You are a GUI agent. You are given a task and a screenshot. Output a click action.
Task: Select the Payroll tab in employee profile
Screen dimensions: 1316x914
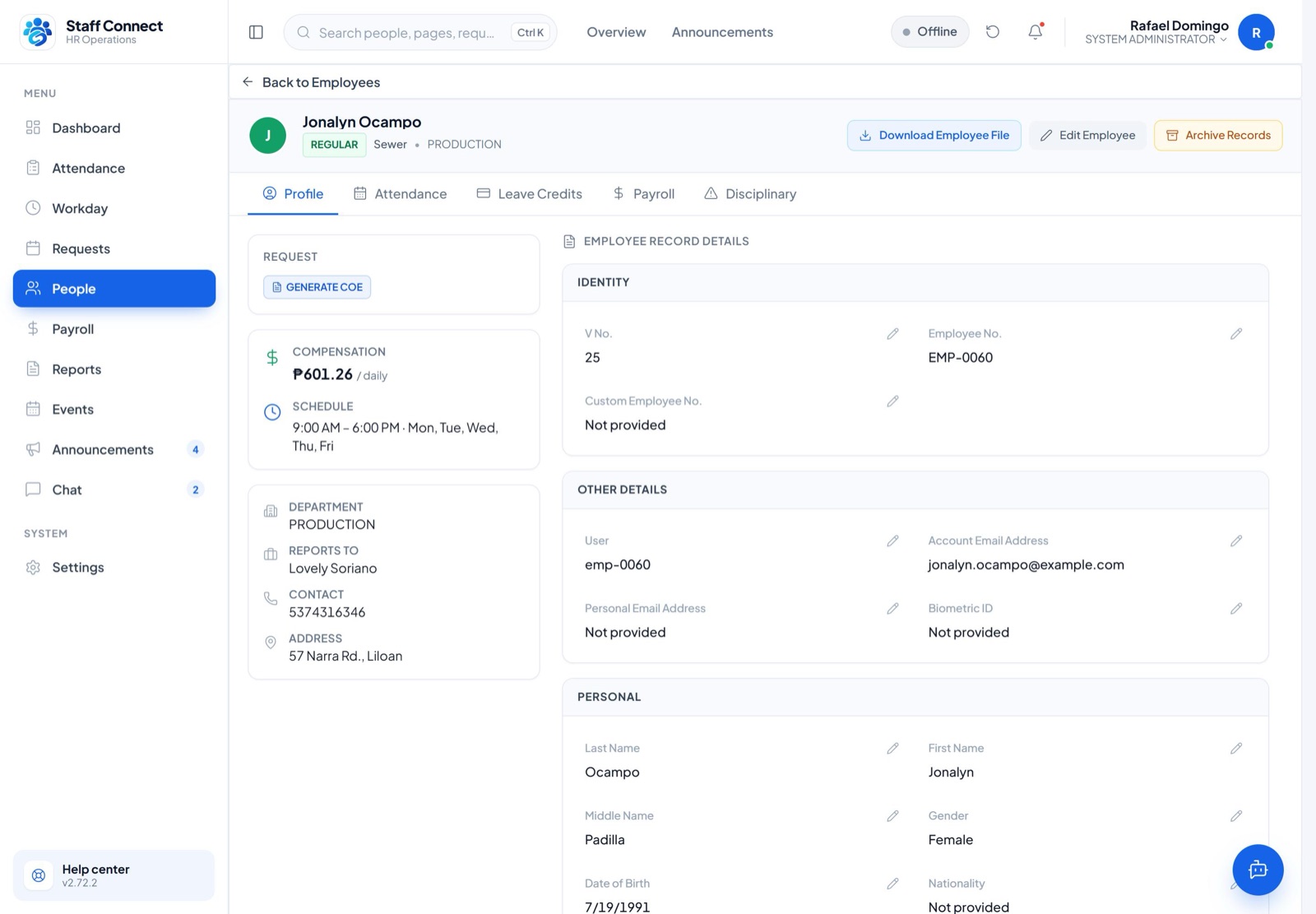click(643, 194)
